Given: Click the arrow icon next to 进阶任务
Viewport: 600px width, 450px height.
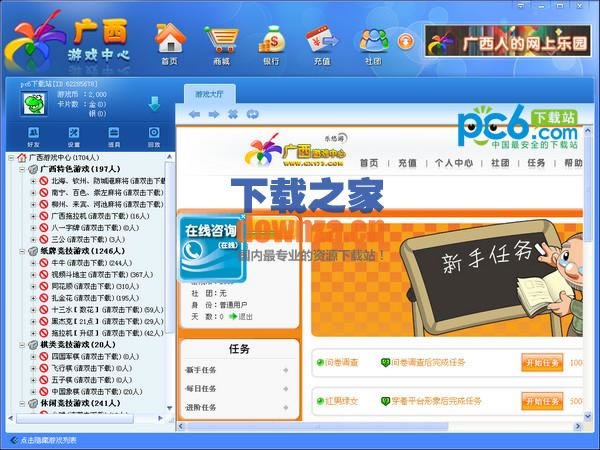Looking at the screenshot, I should click(285, 408).
